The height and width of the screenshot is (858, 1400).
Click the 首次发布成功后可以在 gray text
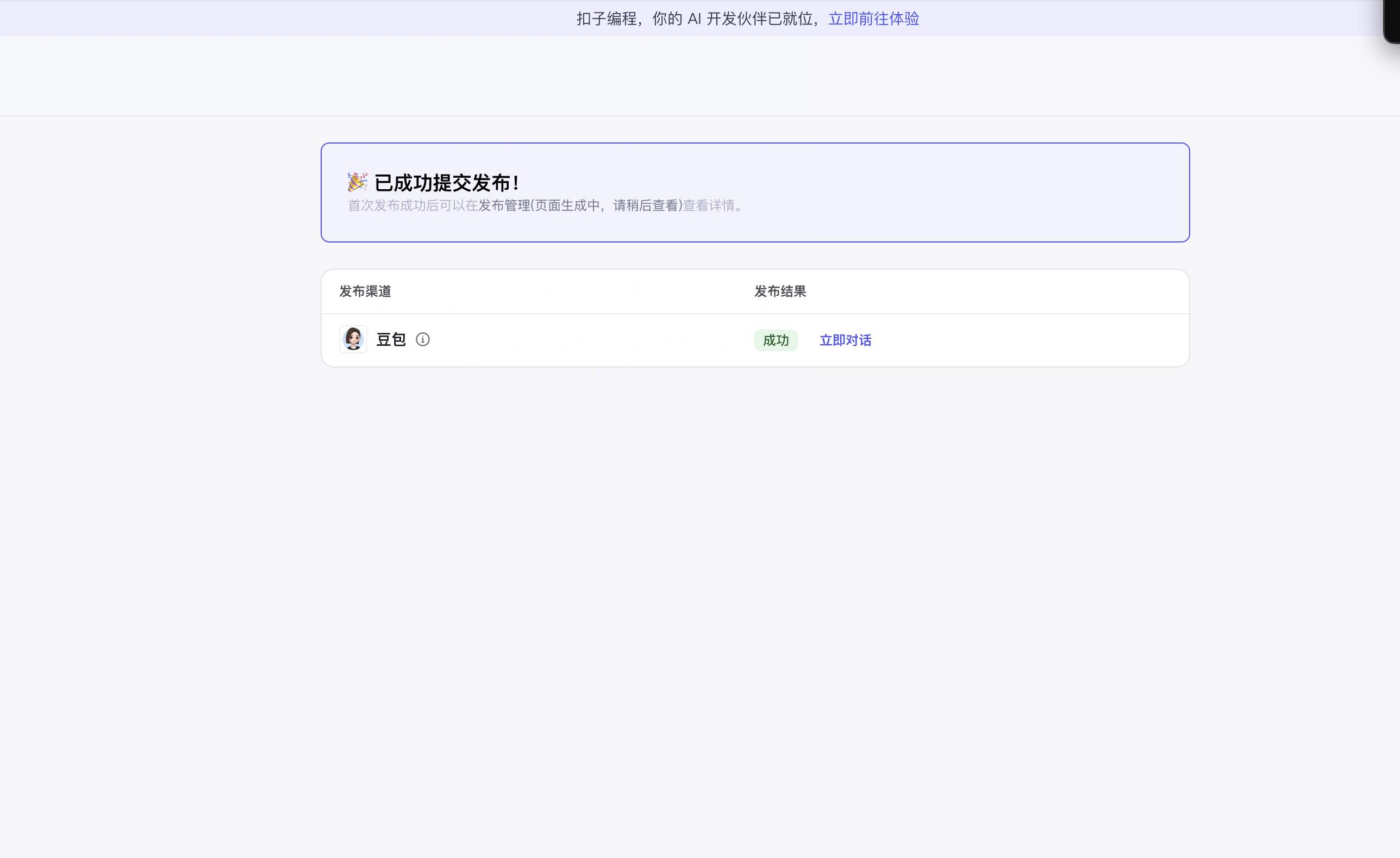coord(412,206)
